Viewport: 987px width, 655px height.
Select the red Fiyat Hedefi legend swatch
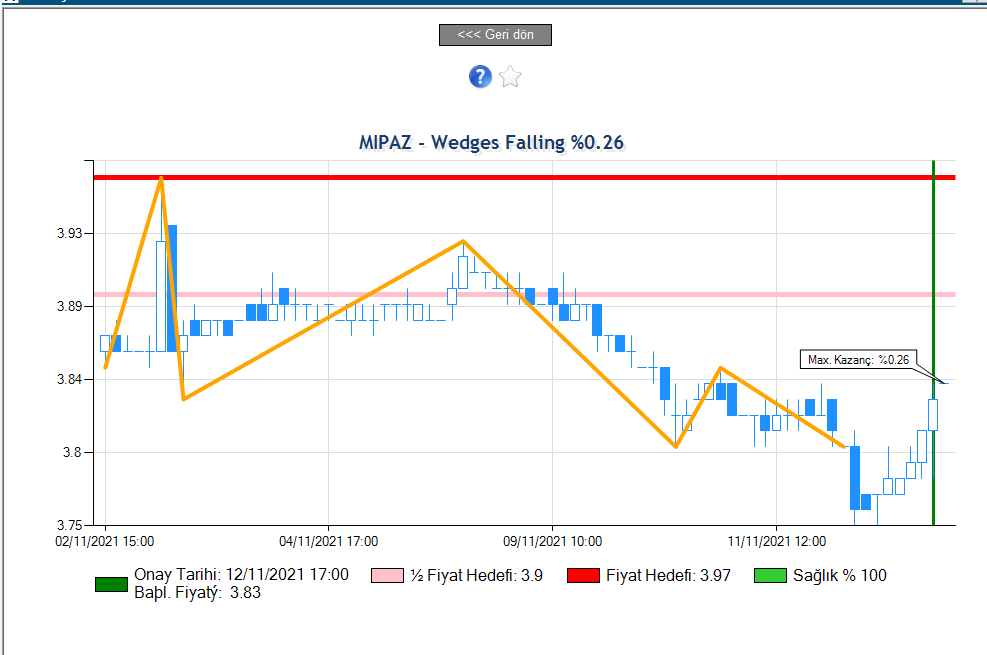(583, 575)
